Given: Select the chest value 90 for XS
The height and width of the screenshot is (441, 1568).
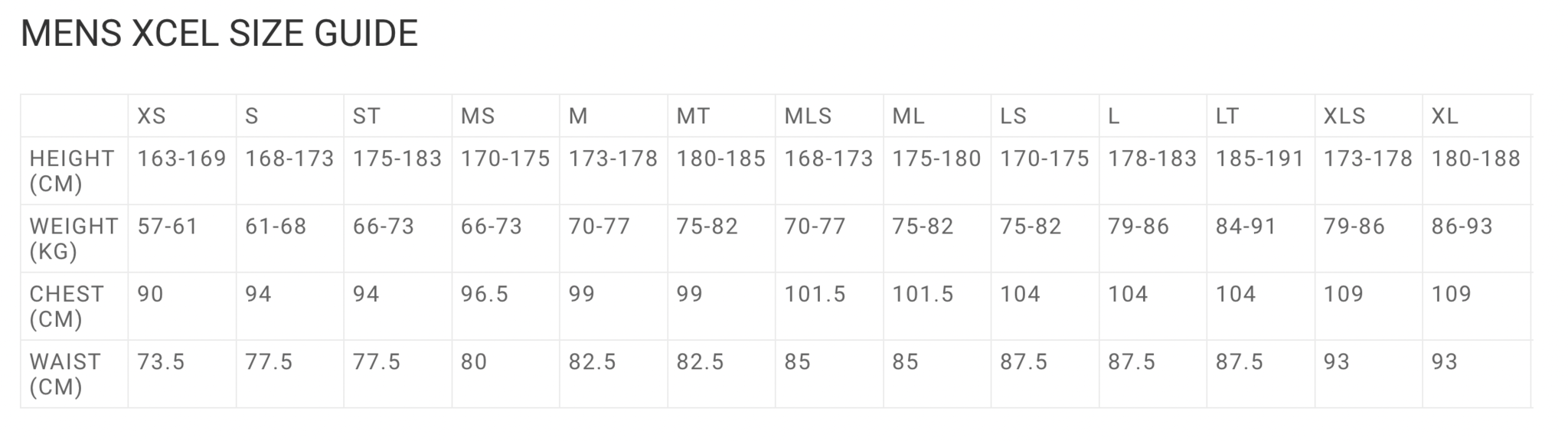Looking at the screenshot, I should tap(150, 294).
